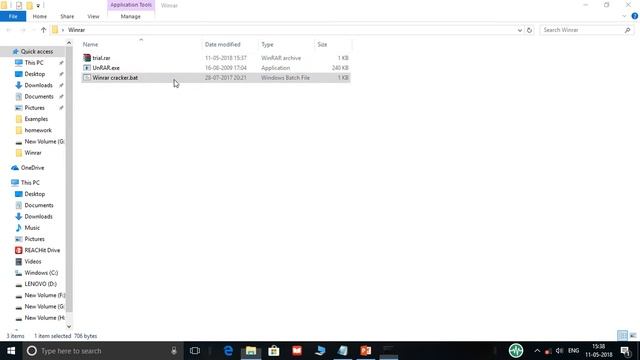Sort files by Name column header
This screenshot has height=360, width=640.
coord(91,44)
